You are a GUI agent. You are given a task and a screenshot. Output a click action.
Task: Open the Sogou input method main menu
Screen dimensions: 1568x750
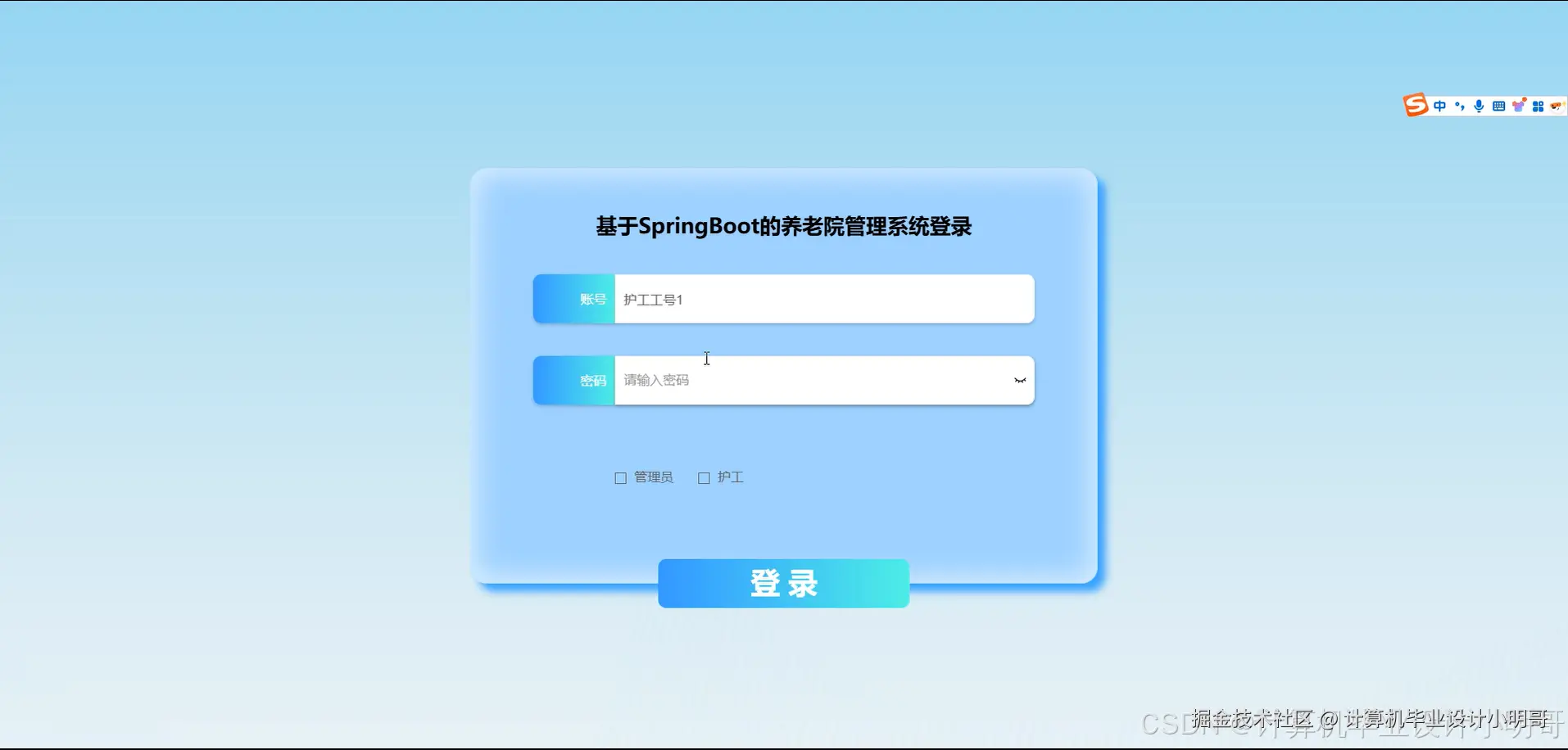tap(1416, 105)
